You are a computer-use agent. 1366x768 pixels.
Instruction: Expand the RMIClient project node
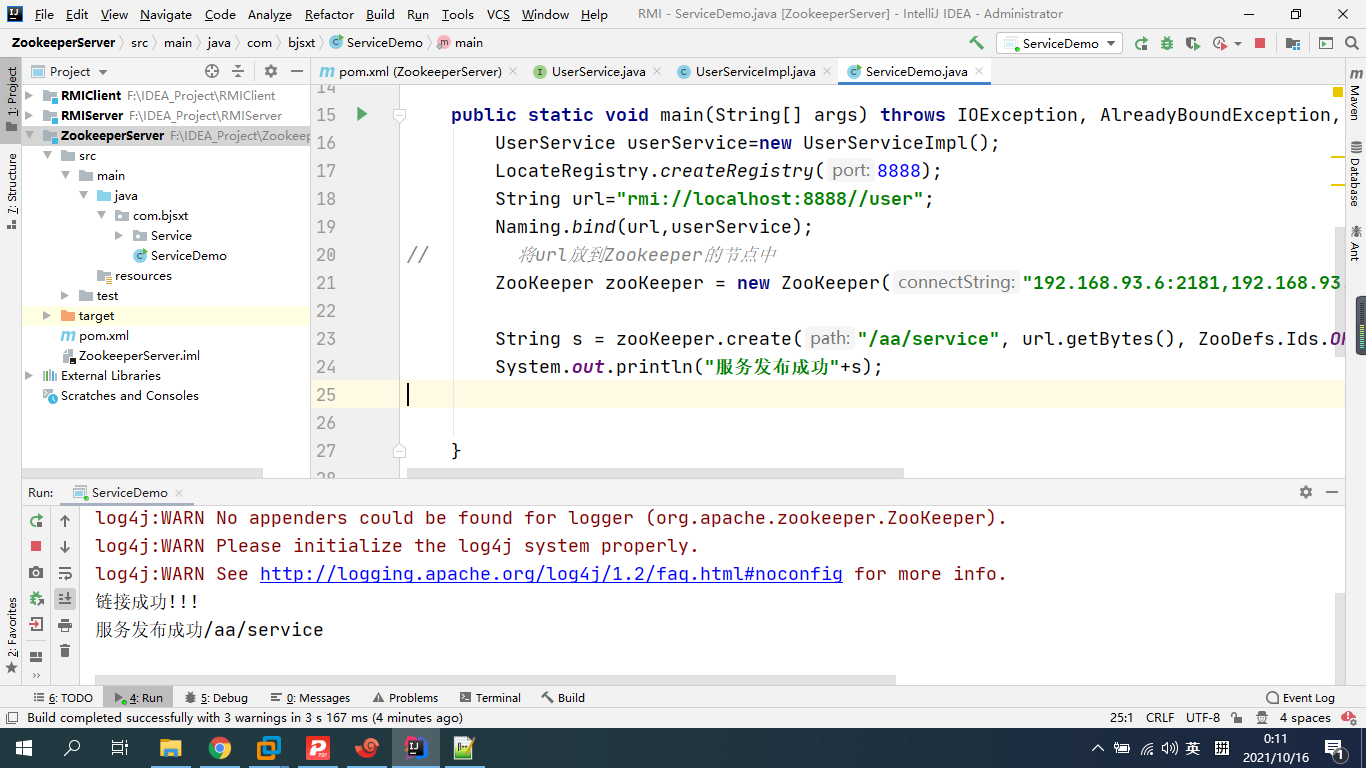(29, 95)
